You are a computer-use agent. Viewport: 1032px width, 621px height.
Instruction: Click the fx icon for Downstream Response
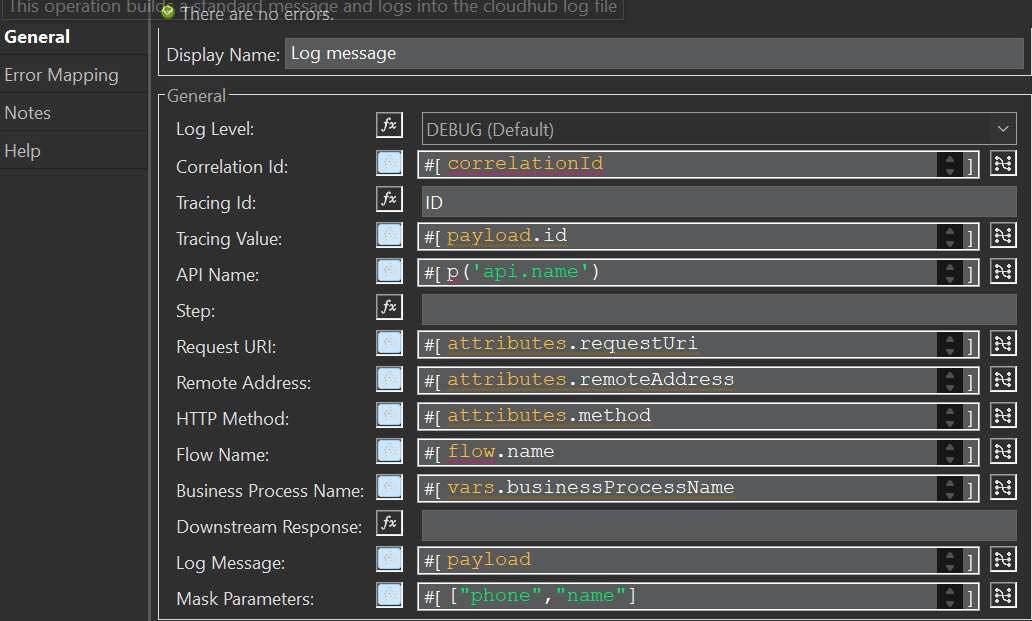click(389, 523)
